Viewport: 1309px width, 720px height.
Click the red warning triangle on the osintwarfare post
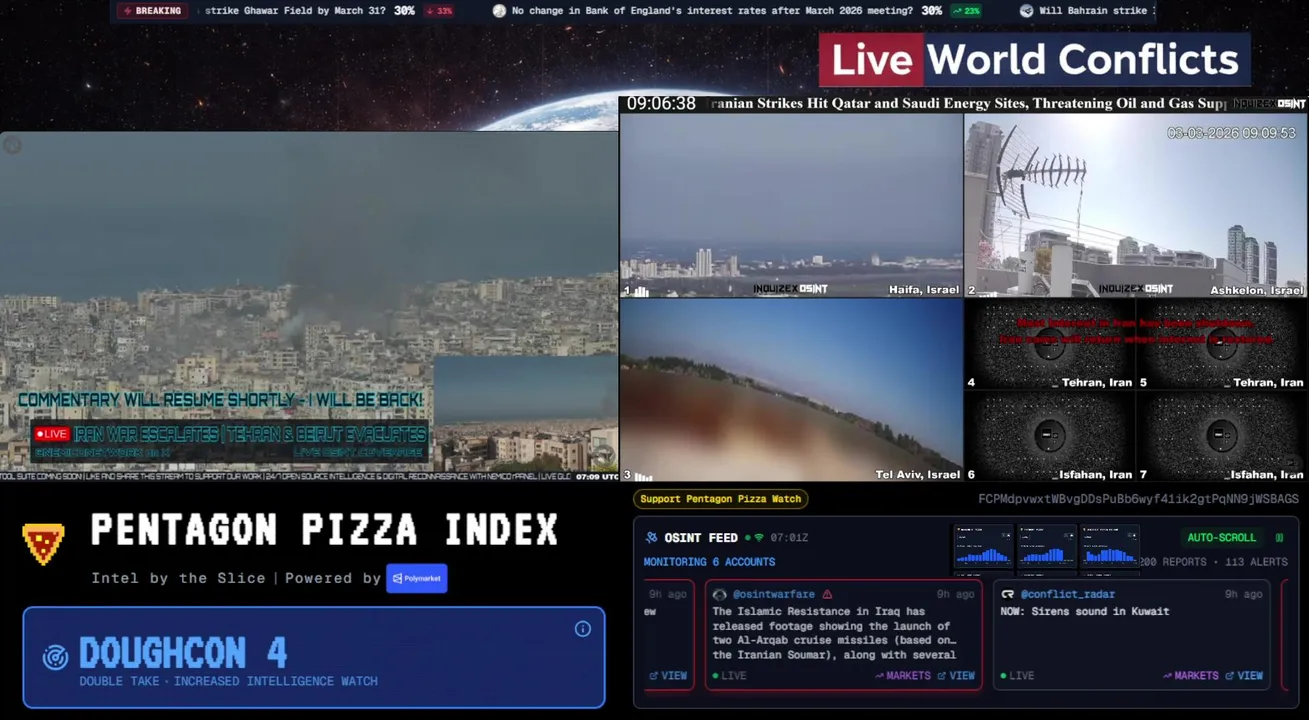[x=827, y=594]
